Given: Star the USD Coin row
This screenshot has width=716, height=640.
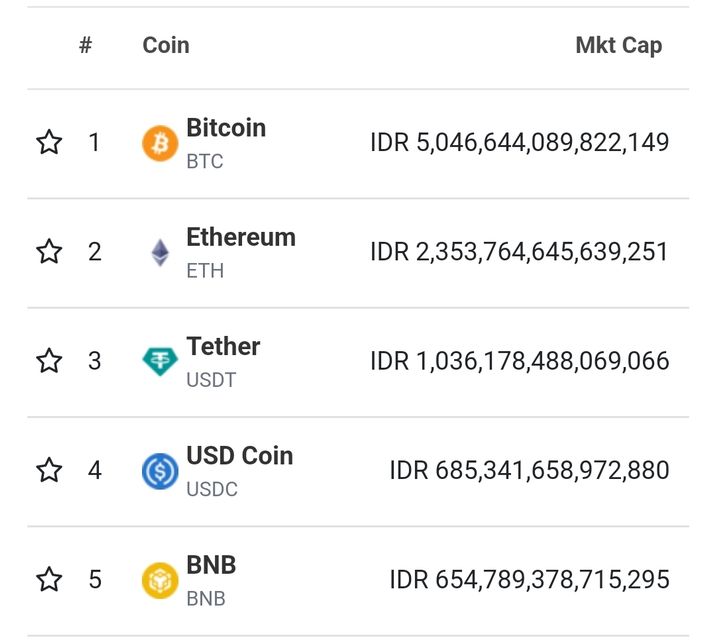Looking at the screenshot, I should click(x=49, y=469).
